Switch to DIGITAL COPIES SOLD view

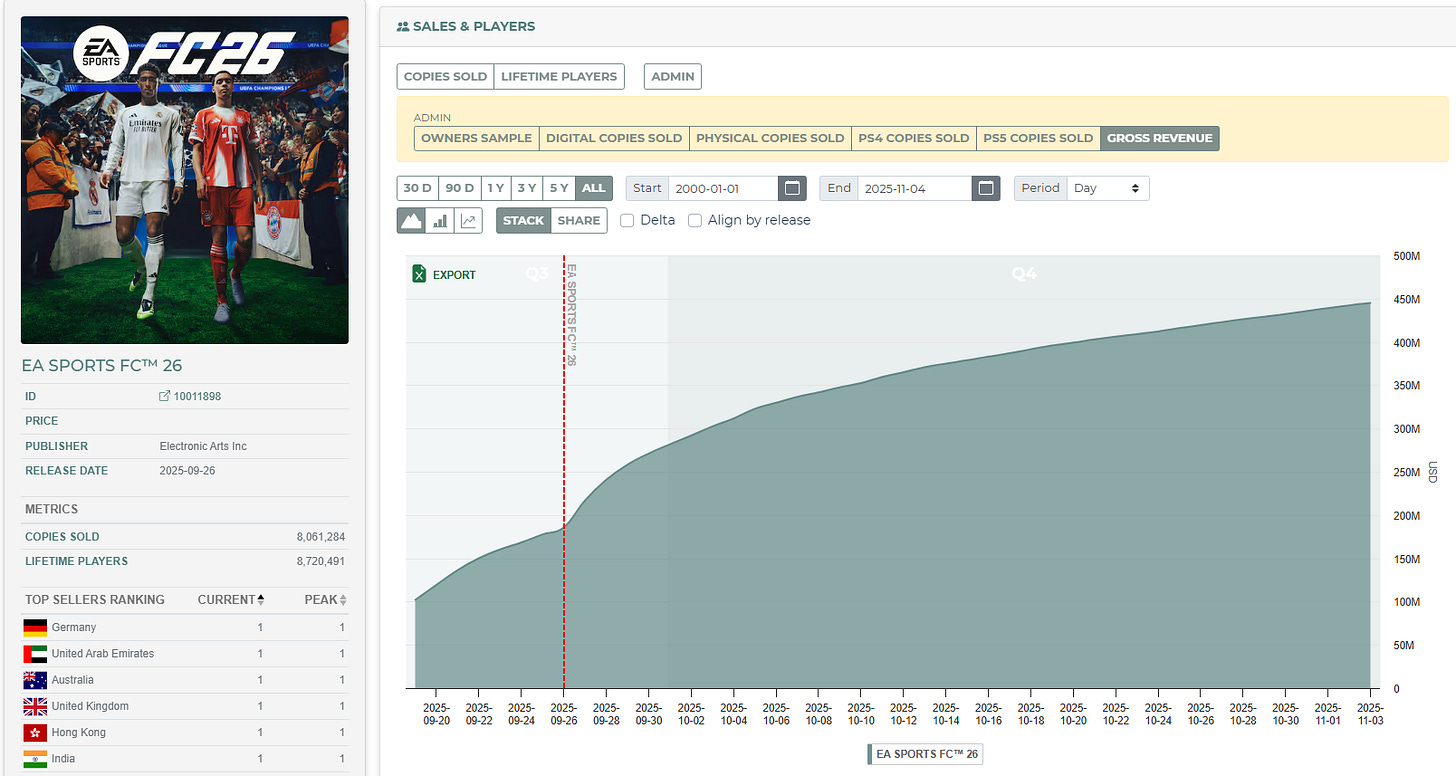point(614,138)
